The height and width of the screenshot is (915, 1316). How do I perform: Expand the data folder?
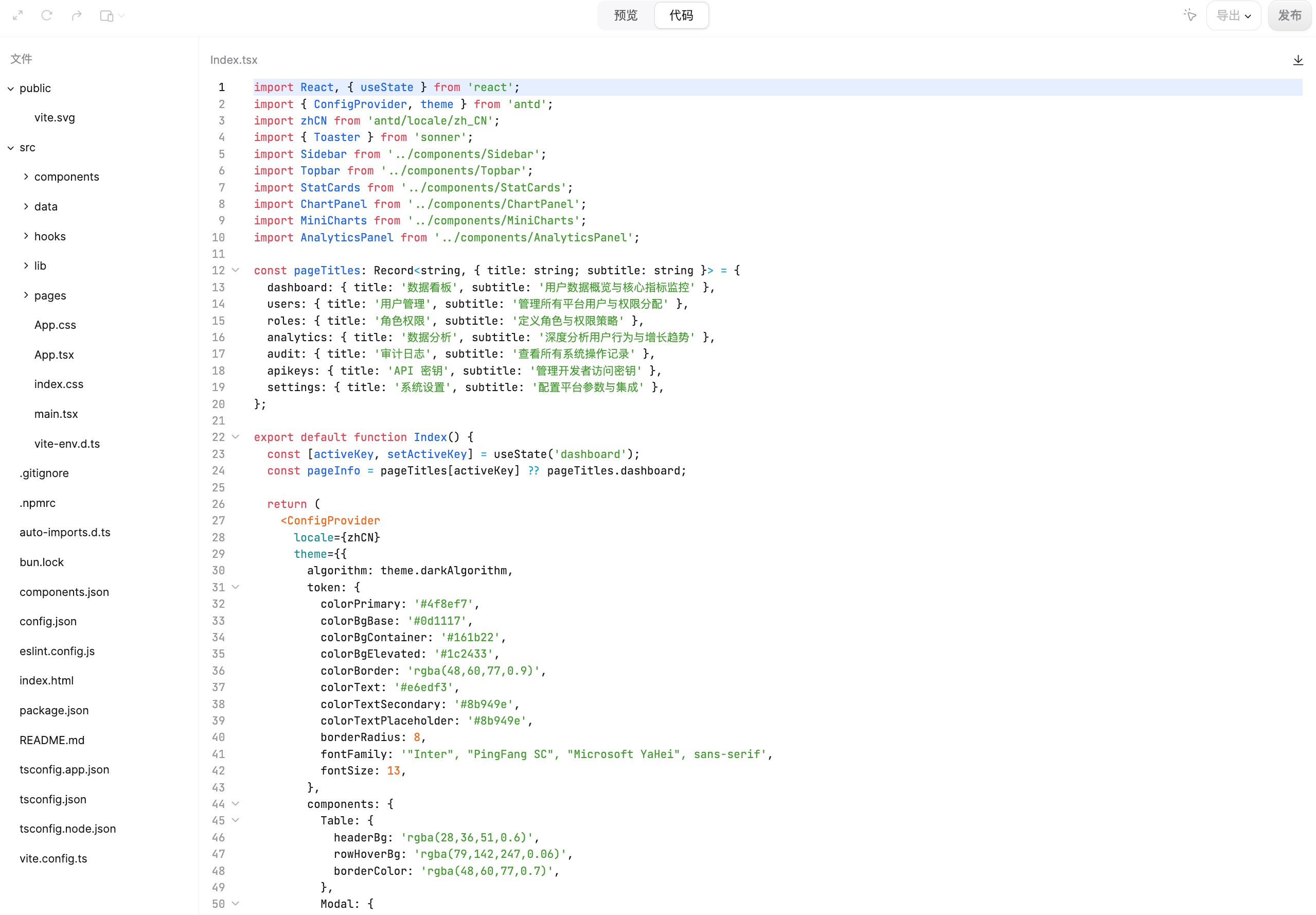click(x=26, y=206)
